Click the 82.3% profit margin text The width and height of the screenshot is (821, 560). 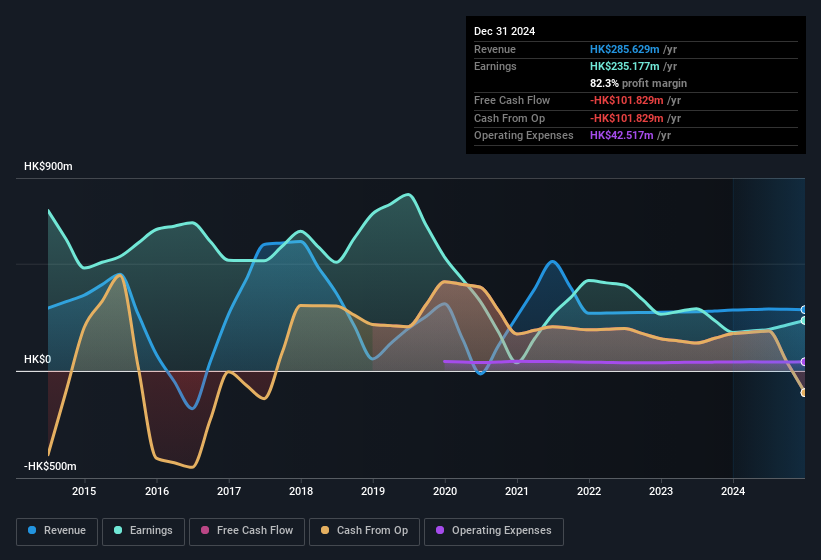pyautogui.click(x=638, y=83)
